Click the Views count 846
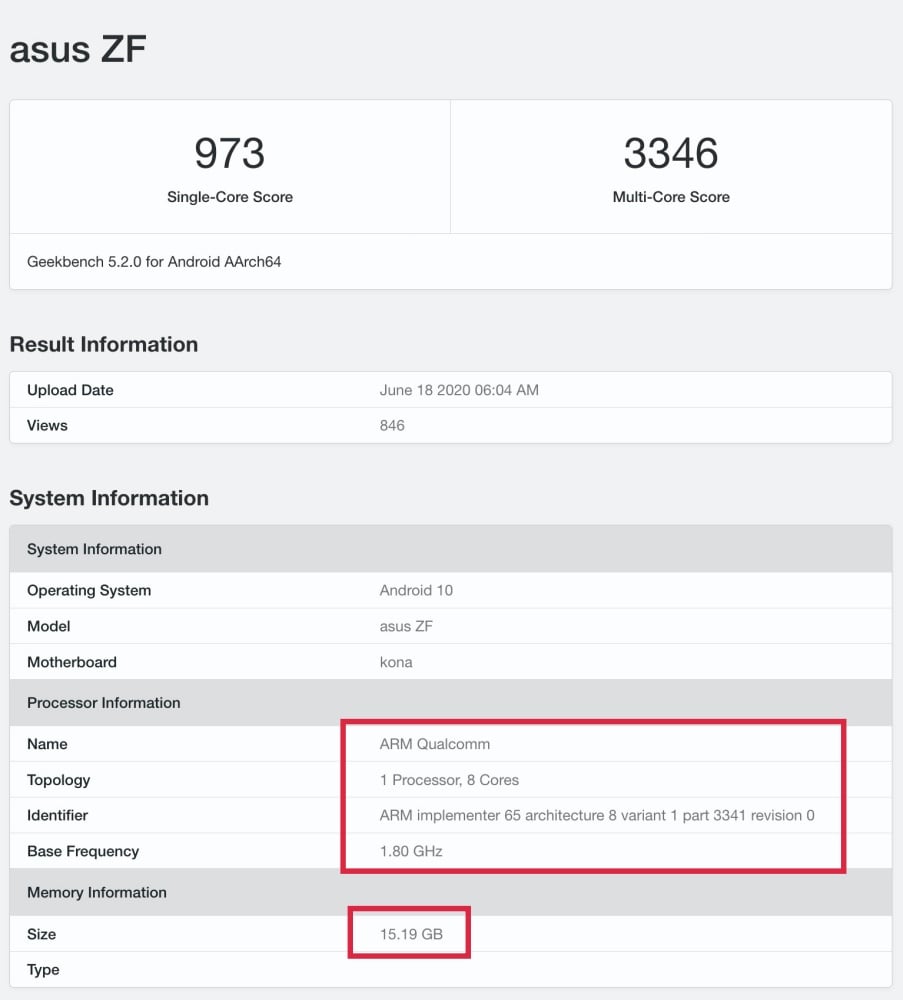 pyautogui.click(x=392, y=425)
